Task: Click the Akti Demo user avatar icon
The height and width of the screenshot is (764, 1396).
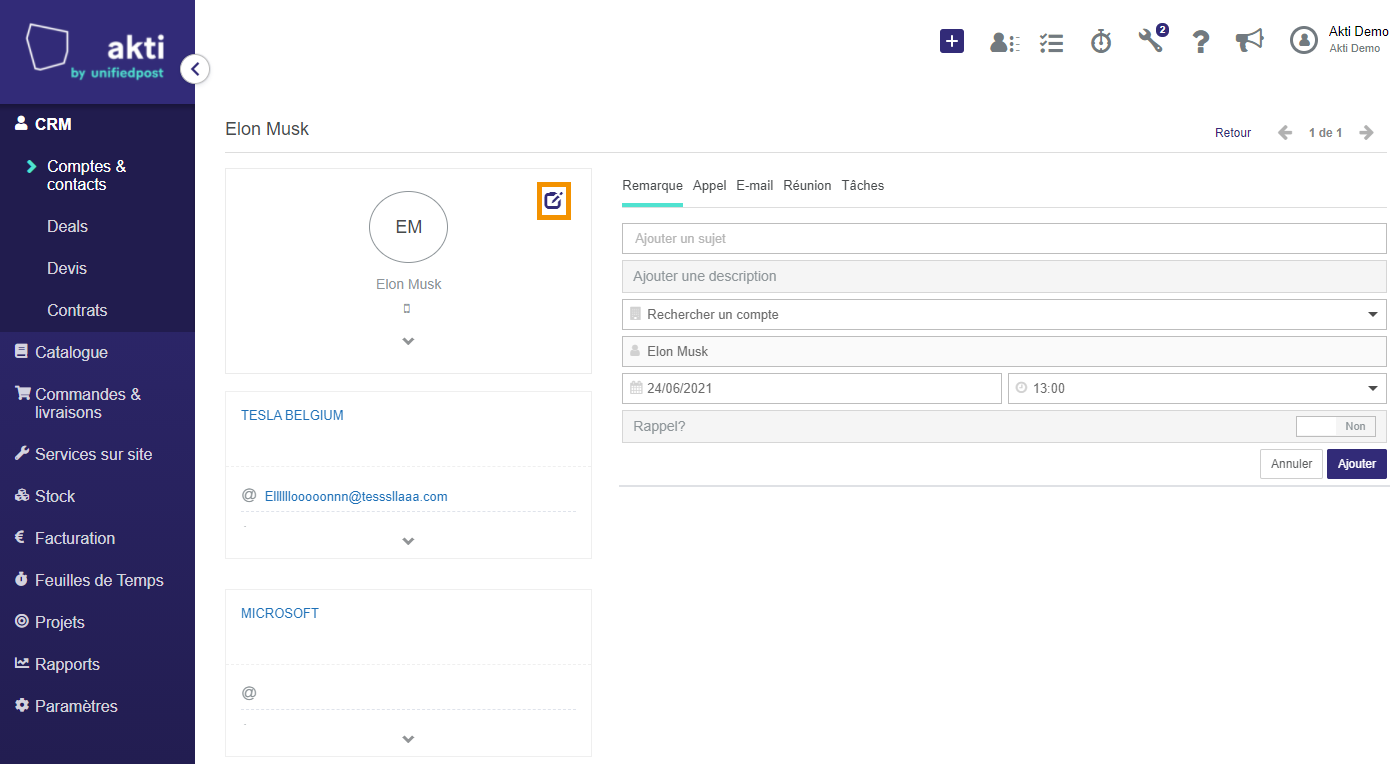Action: click(x=1304, y=40)
